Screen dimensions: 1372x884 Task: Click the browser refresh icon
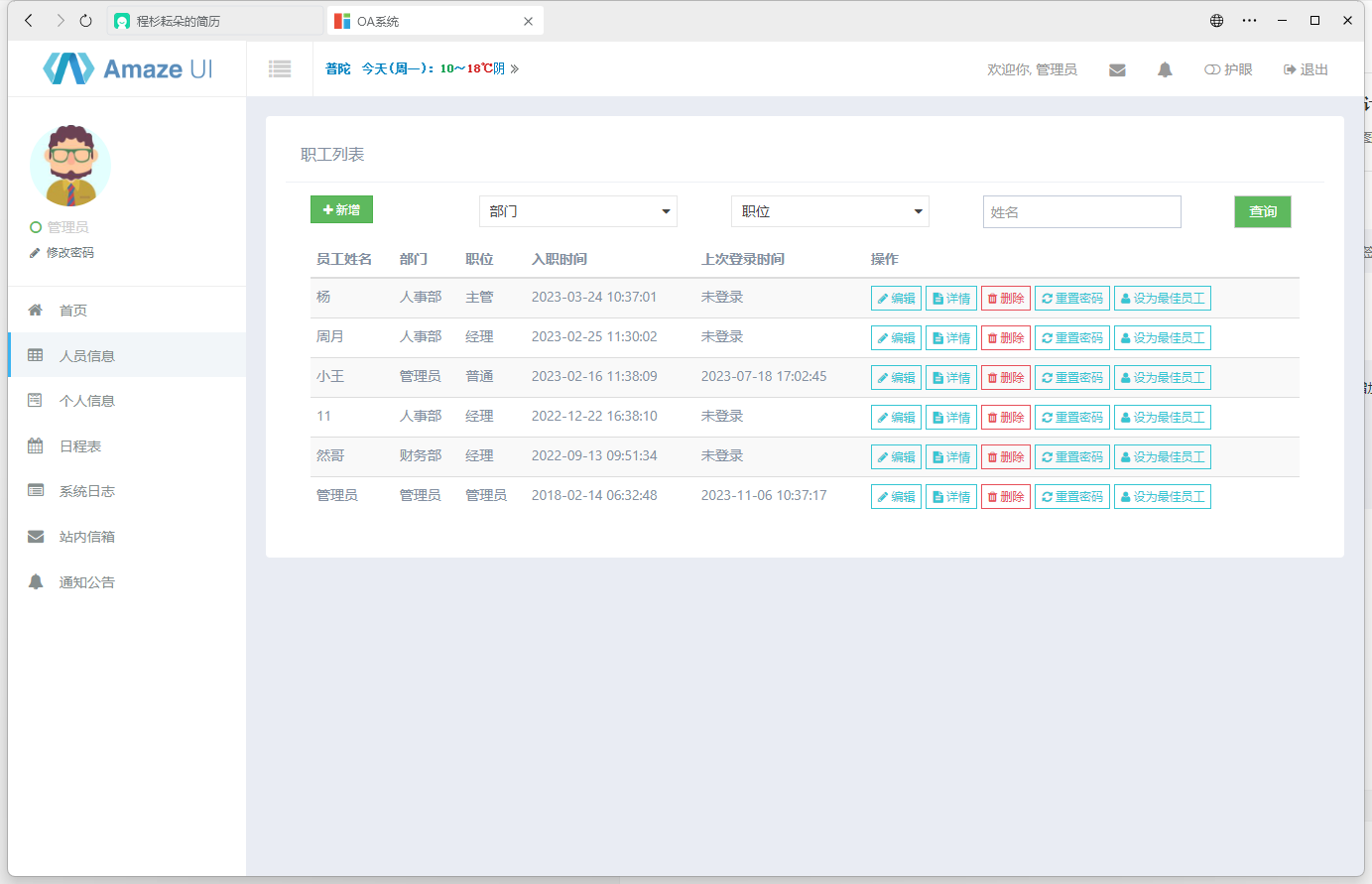(x=85, y=21)
